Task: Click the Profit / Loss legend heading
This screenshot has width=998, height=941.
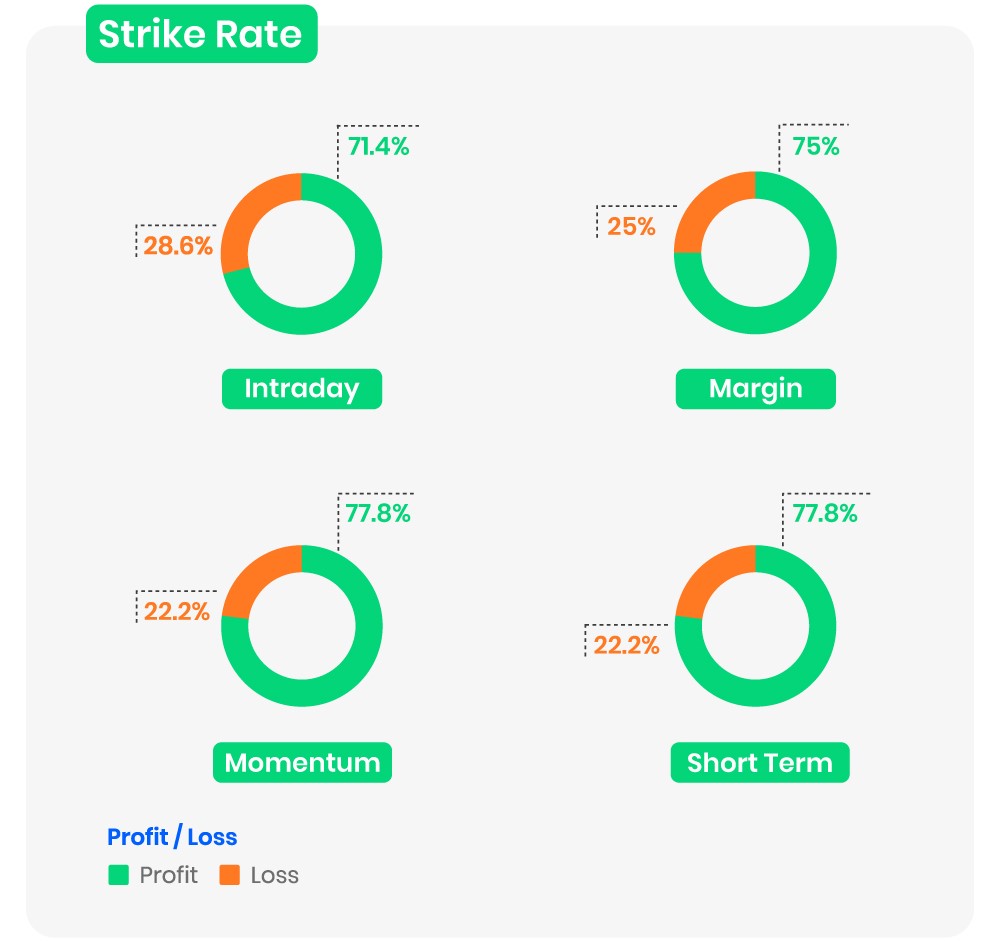Action: coord(172,837)
